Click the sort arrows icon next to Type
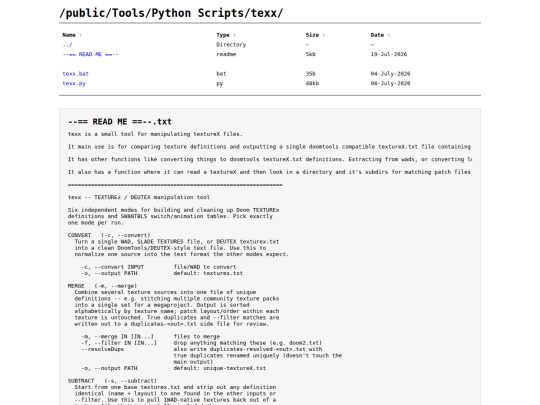The image size is (540, 405). click(235, 35)
